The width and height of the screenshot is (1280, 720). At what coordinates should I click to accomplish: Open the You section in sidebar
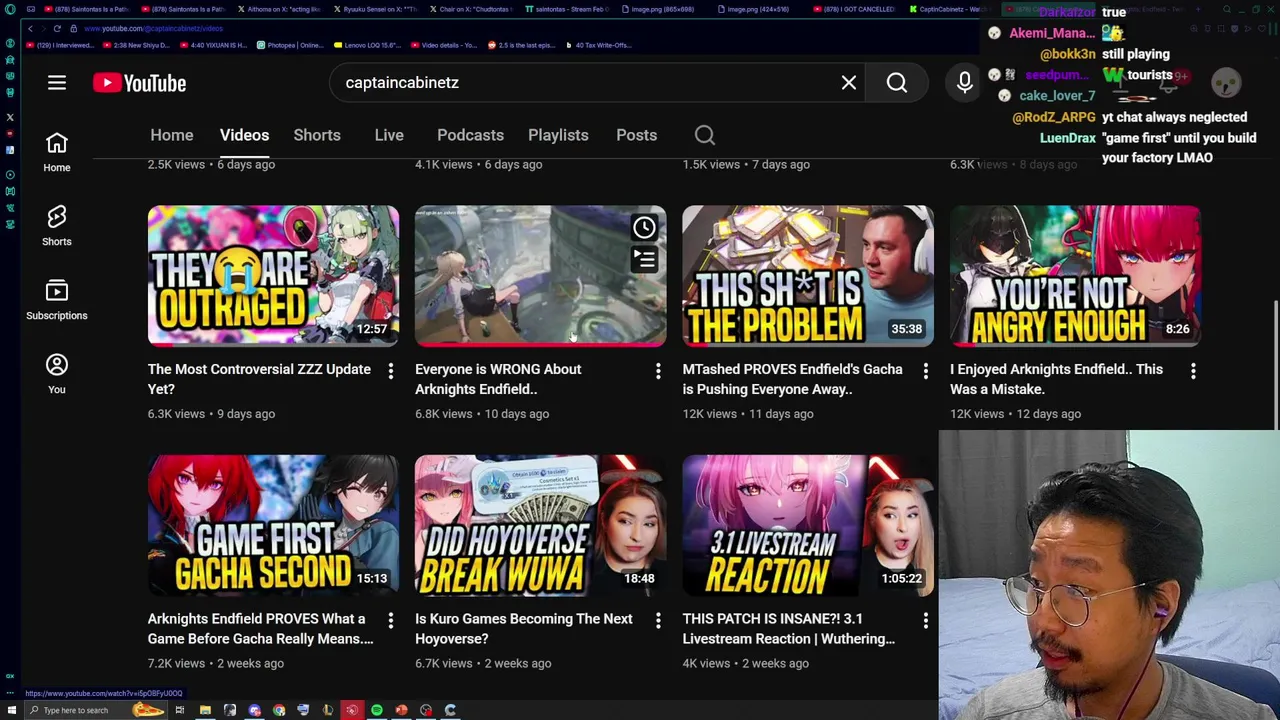pyautogui.click(x=57, y=374)
